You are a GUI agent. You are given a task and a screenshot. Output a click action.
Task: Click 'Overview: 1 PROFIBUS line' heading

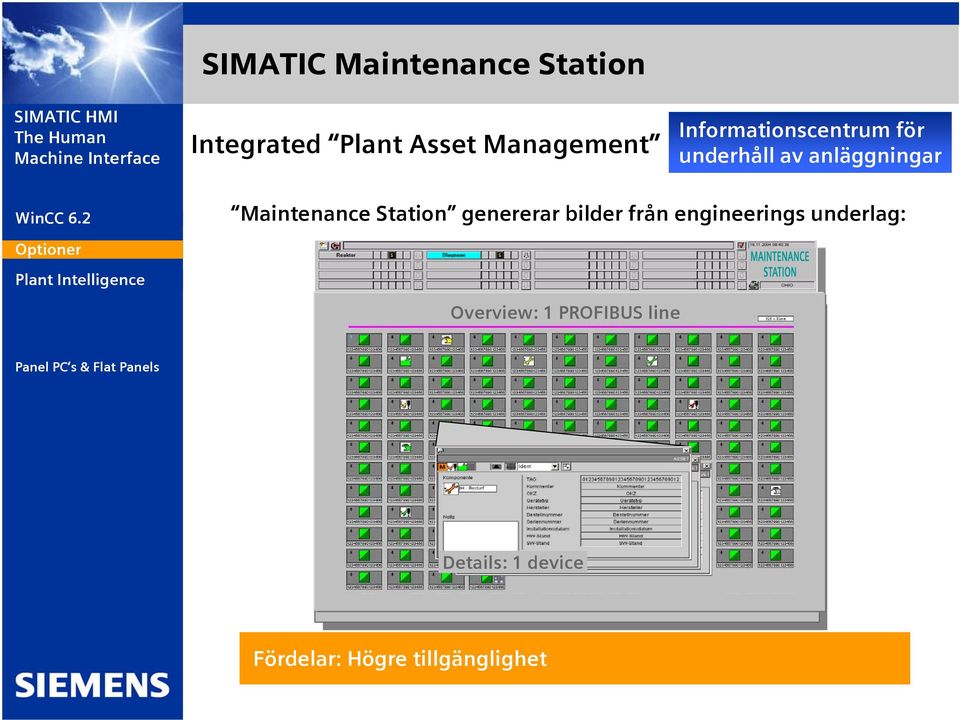[x=565, y=312]
